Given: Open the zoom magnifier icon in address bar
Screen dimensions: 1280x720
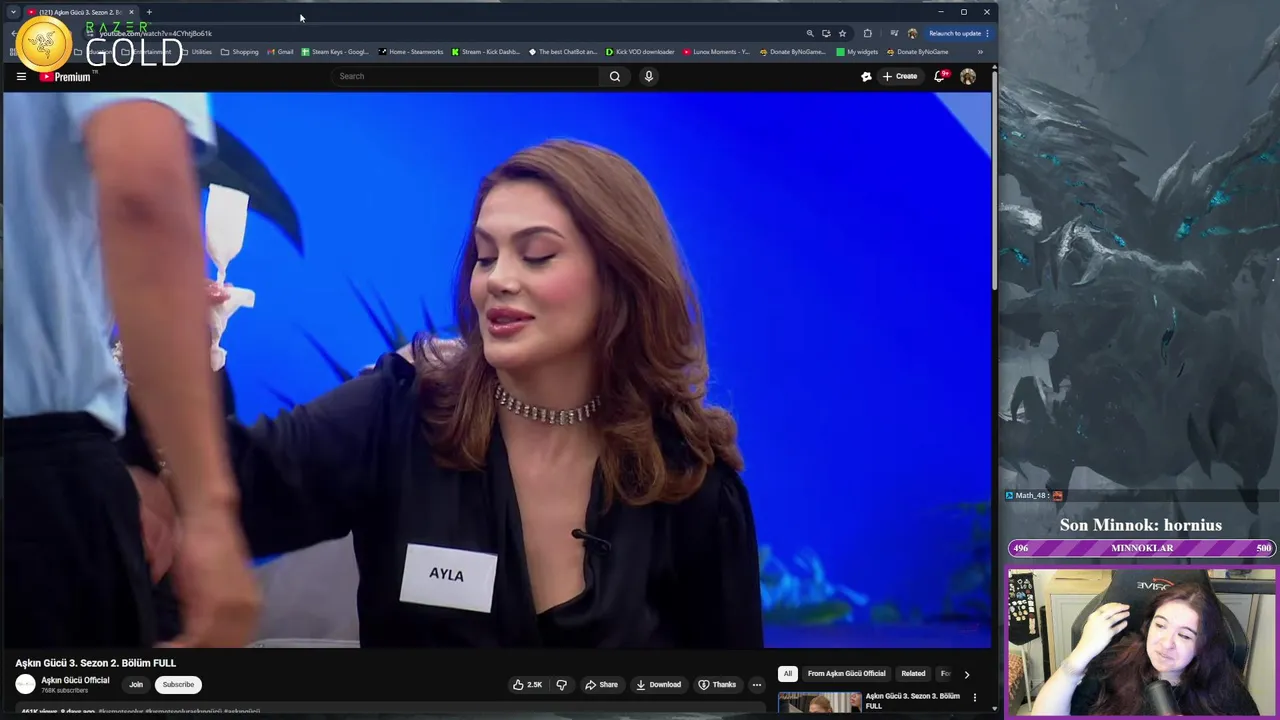Looking at the screenshot, I should (810, 33).
